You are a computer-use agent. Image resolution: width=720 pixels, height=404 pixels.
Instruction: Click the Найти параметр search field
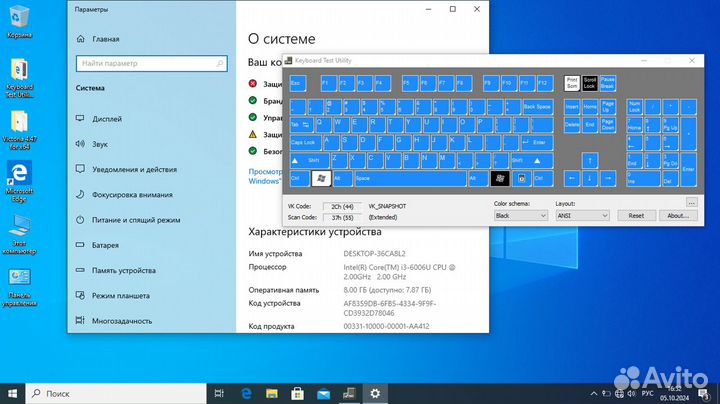(x=152, y=63)
